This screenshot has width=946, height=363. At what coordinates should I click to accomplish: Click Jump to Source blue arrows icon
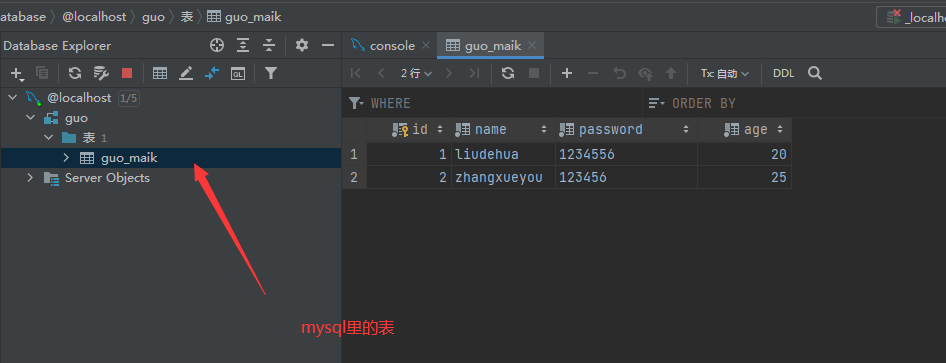pyautogui.click(x=212, y=74)
